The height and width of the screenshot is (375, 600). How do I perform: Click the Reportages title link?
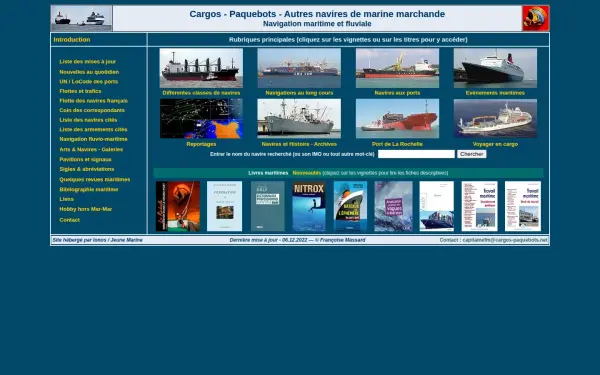click(x=201, y=144)
